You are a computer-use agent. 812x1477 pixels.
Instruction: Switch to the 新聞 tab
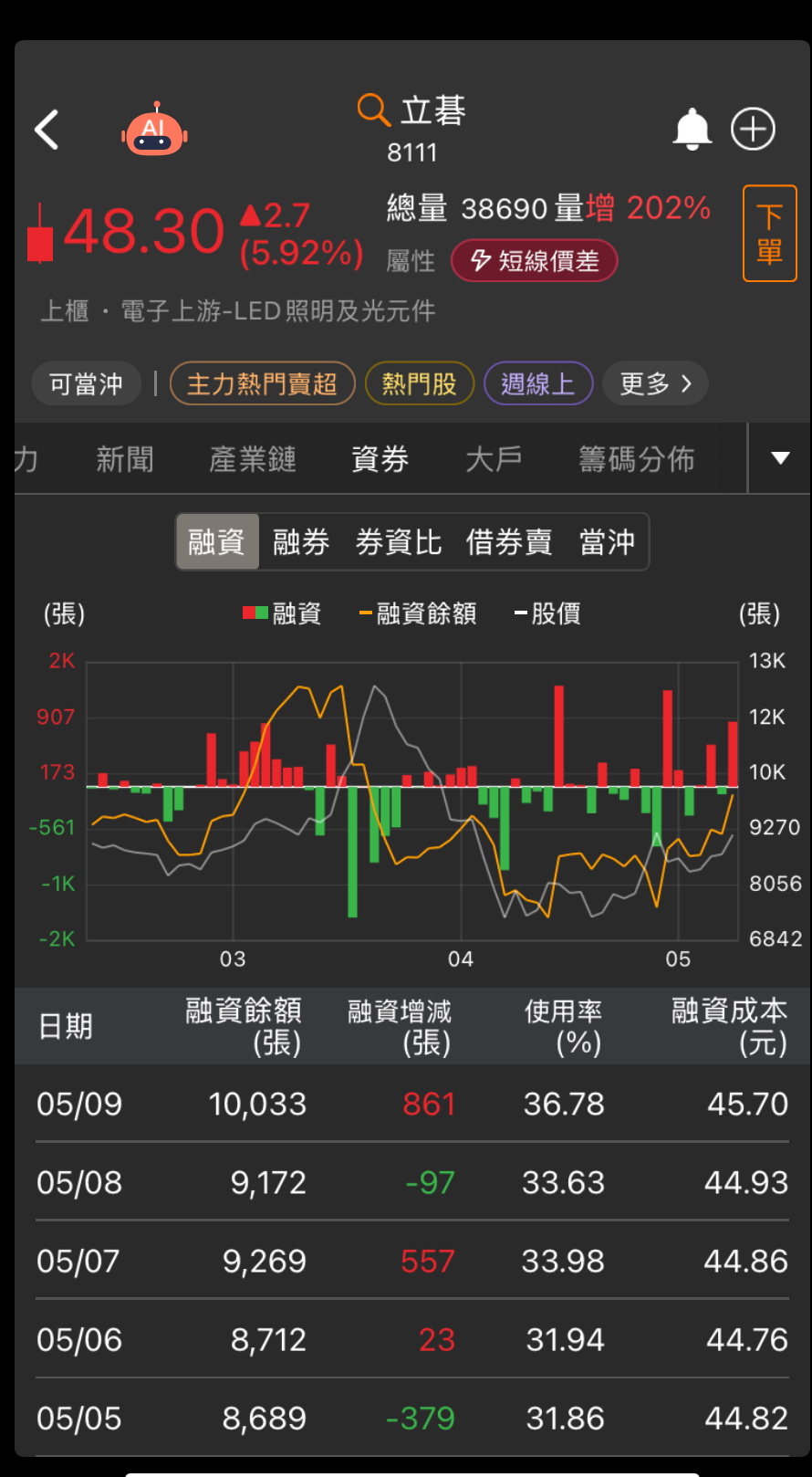point(125,458)
